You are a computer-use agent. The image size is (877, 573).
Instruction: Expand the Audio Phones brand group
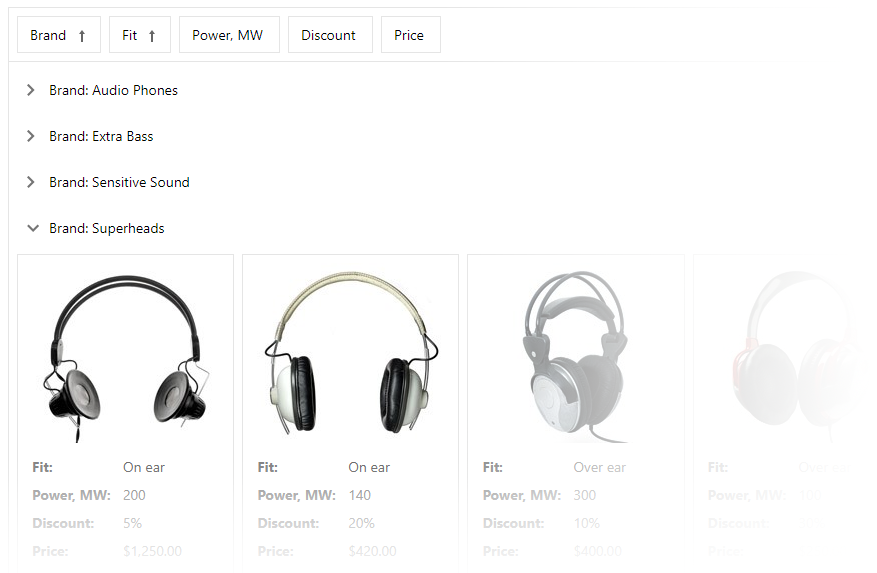coord(31,90)
